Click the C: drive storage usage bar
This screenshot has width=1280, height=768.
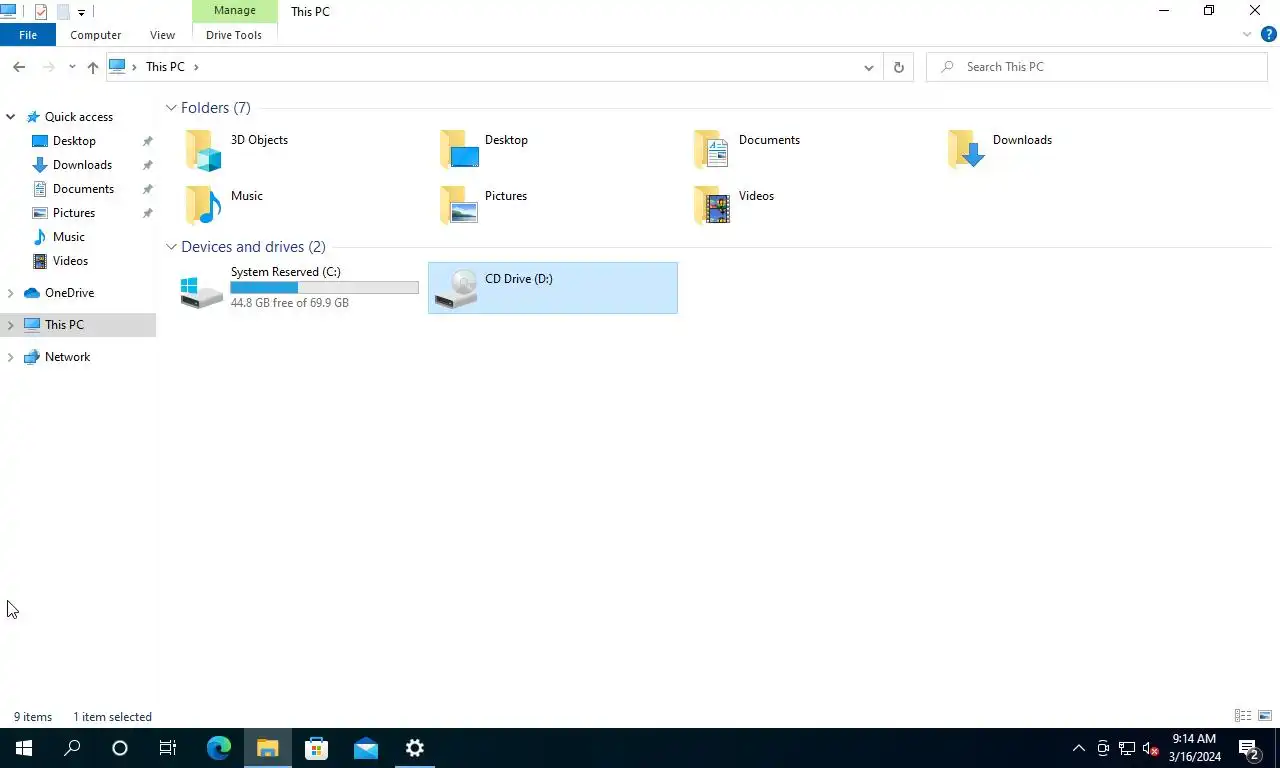[324, 287]
